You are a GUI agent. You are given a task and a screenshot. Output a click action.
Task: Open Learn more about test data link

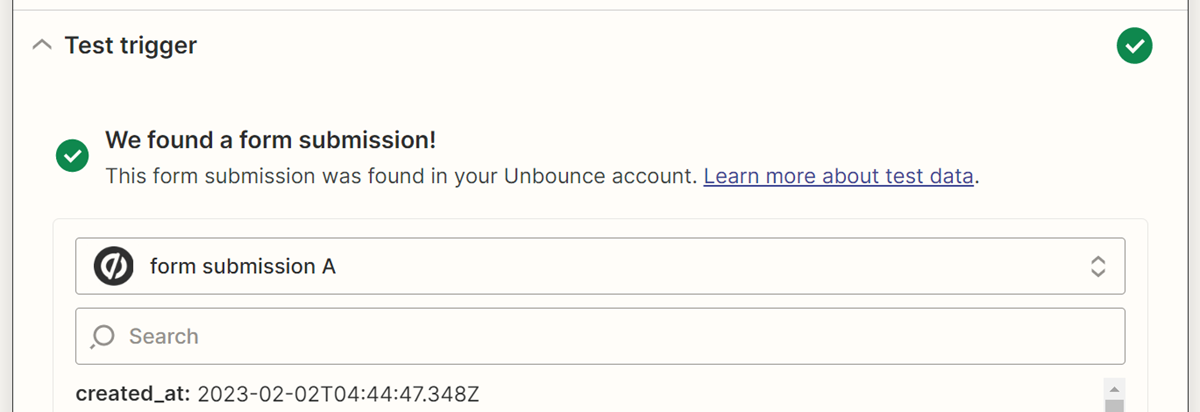point(838,177)
